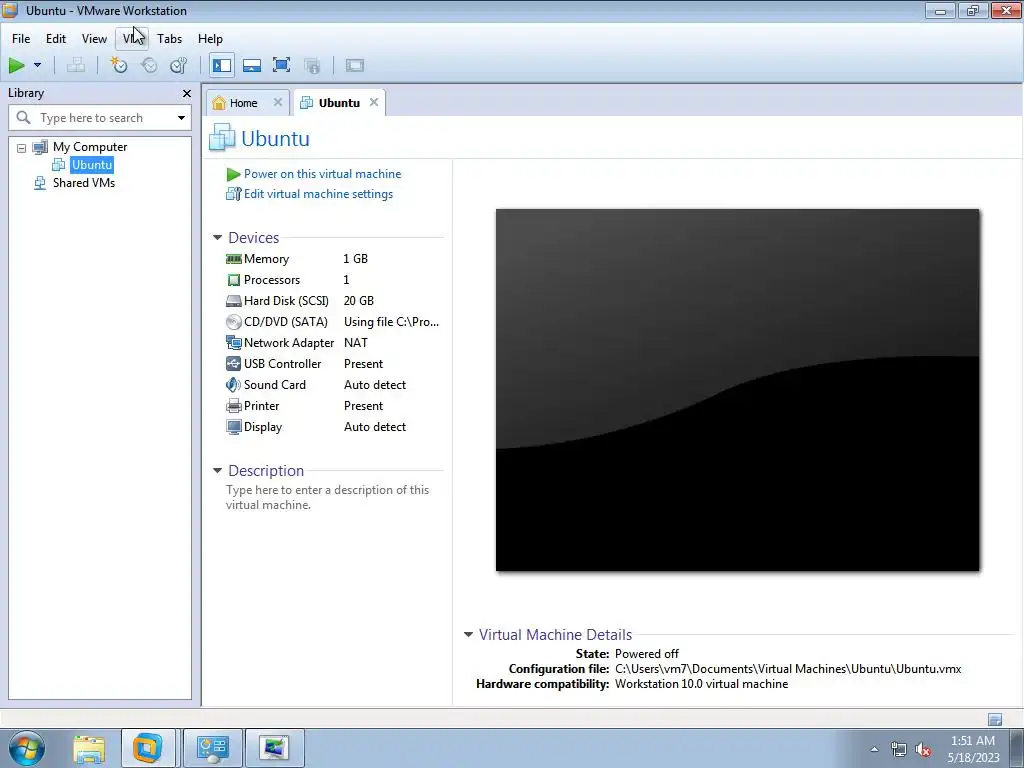Close the Ubuntu tab

[x=374, y=103]
